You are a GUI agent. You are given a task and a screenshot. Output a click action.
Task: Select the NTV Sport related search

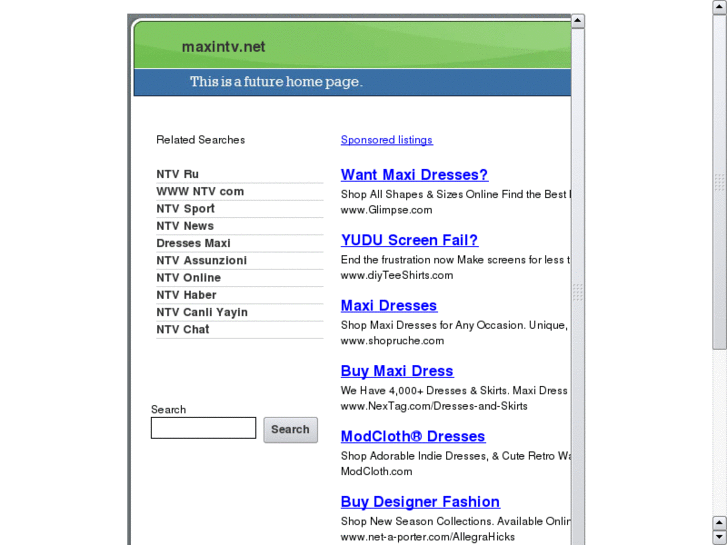click(185, 208)
